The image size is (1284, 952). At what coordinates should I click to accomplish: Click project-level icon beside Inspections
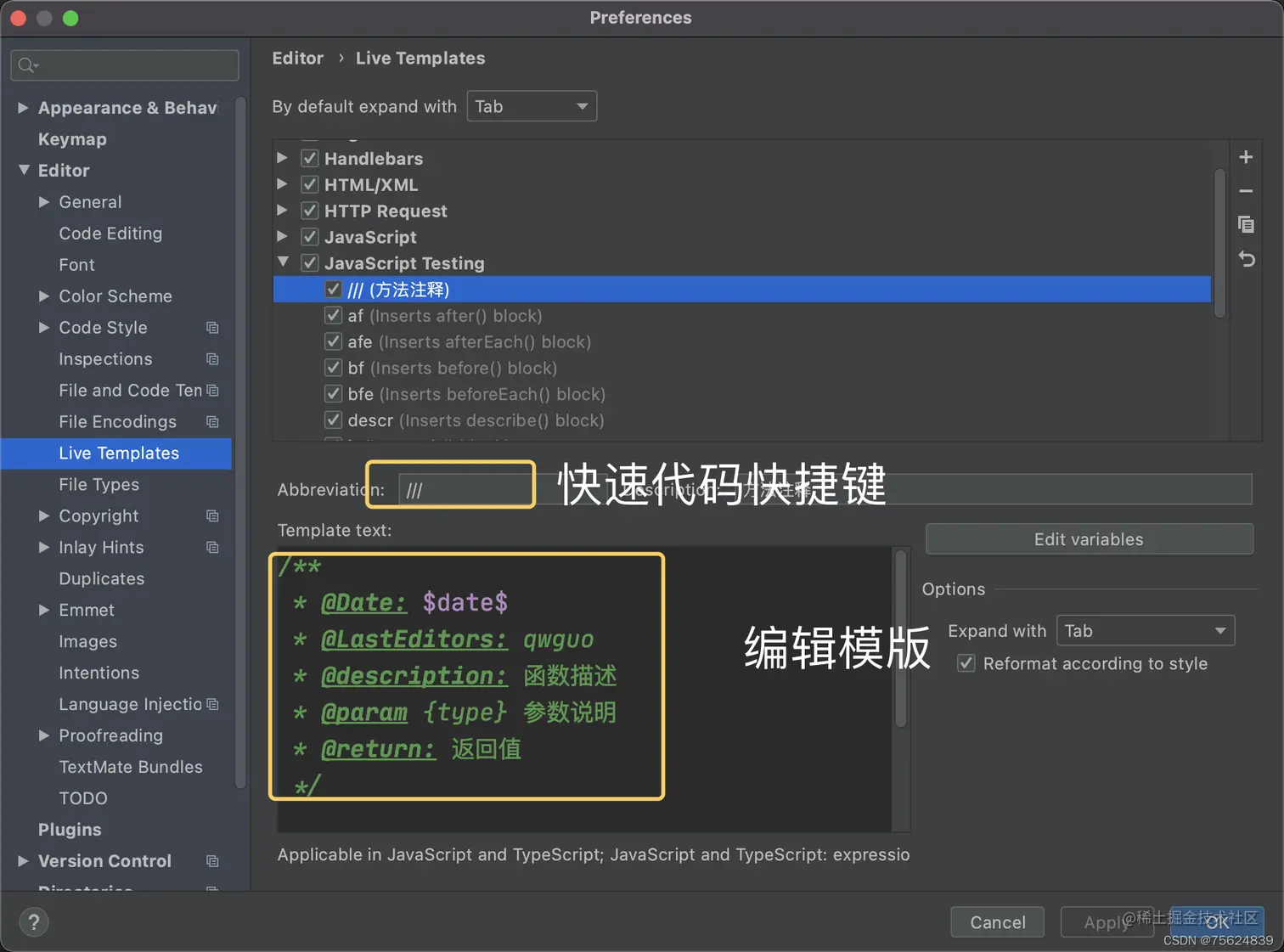pyautogui.click(x=212, y=359)
